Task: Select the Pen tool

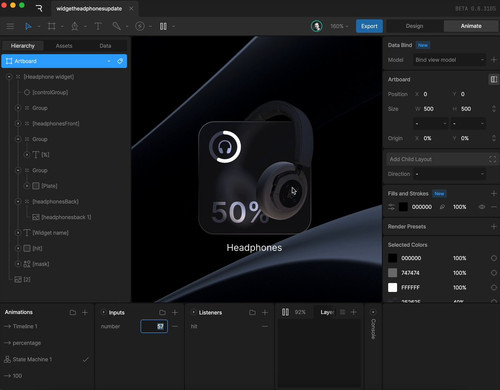Action: [75, 26]
